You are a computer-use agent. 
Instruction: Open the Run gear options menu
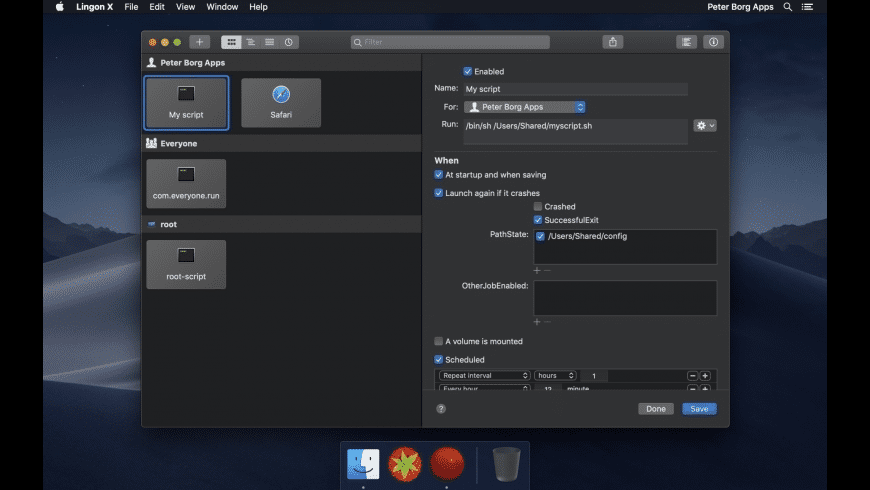click(705, 126)
